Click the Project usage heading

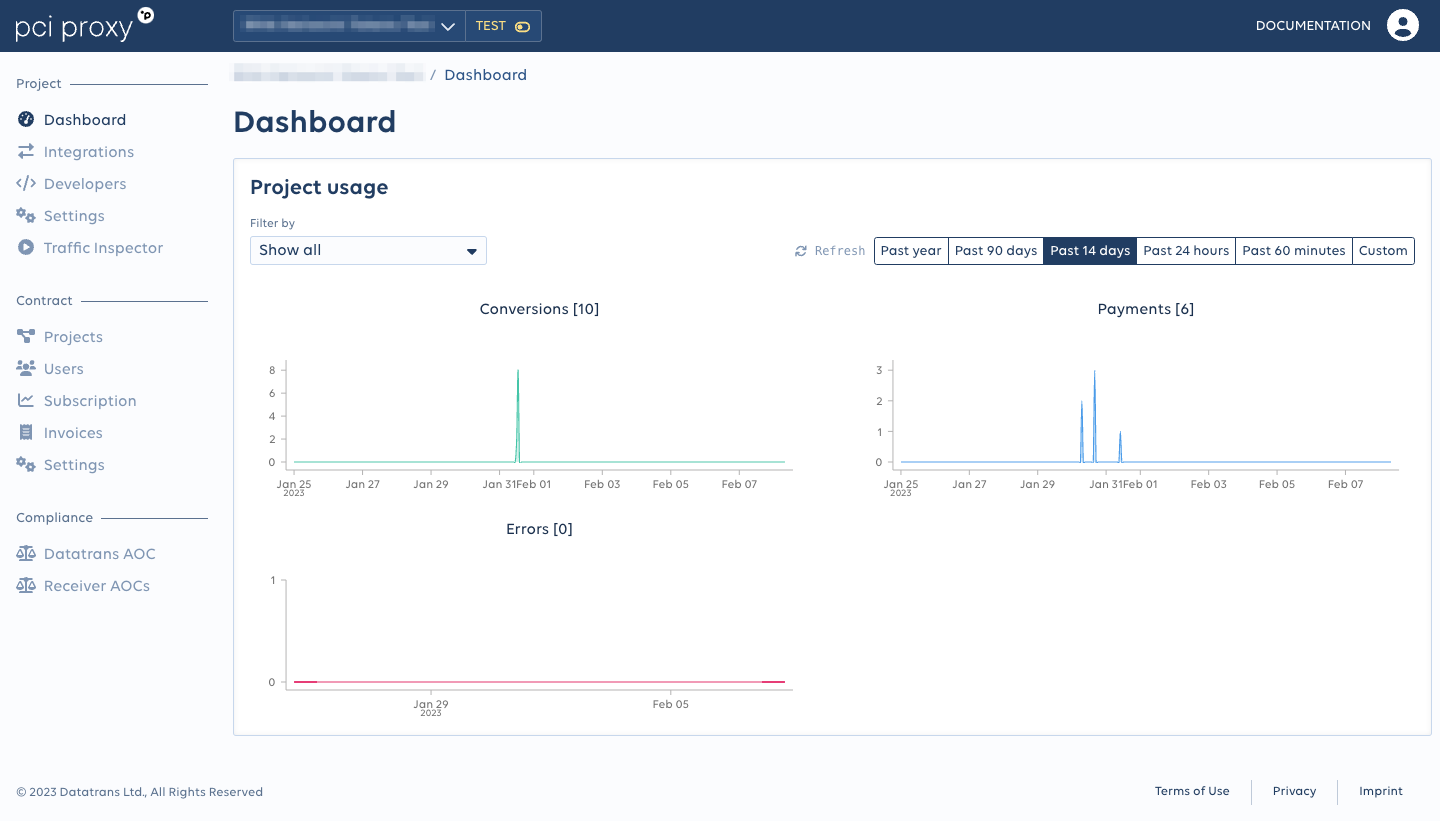coord(319,187)
